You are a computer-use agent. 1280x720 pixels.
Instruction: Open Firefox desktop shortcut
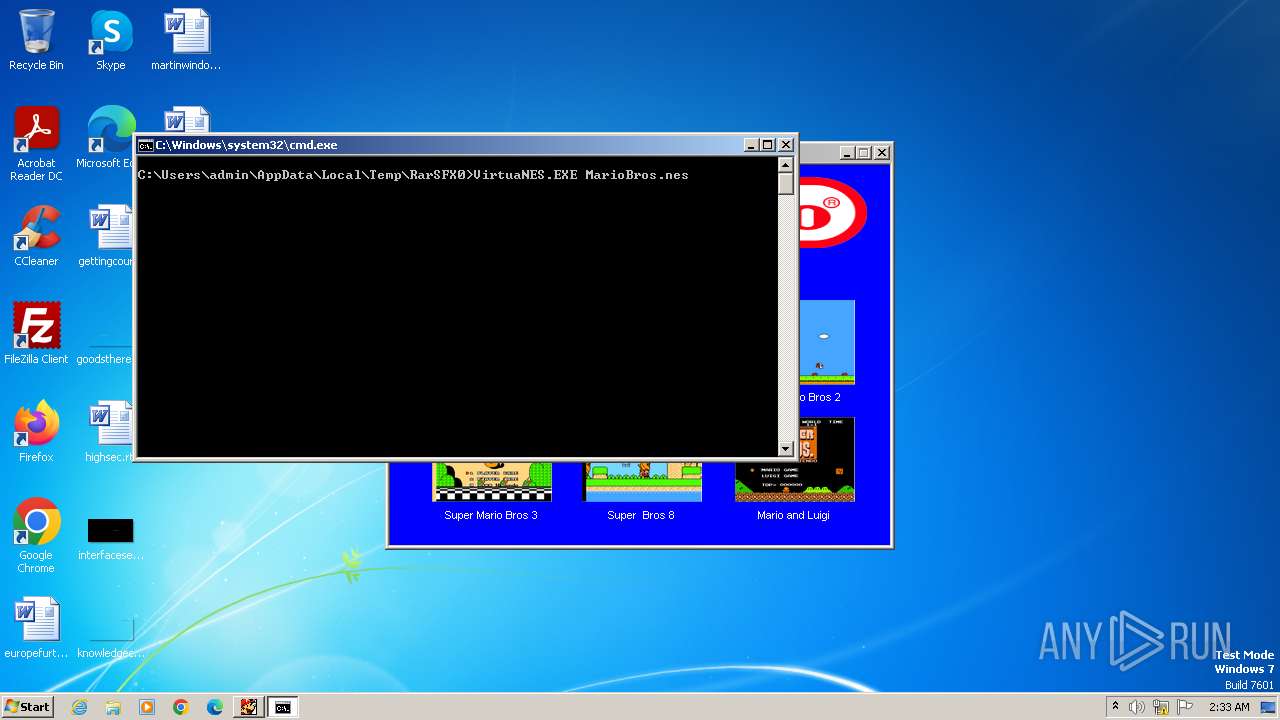point(36,431)
